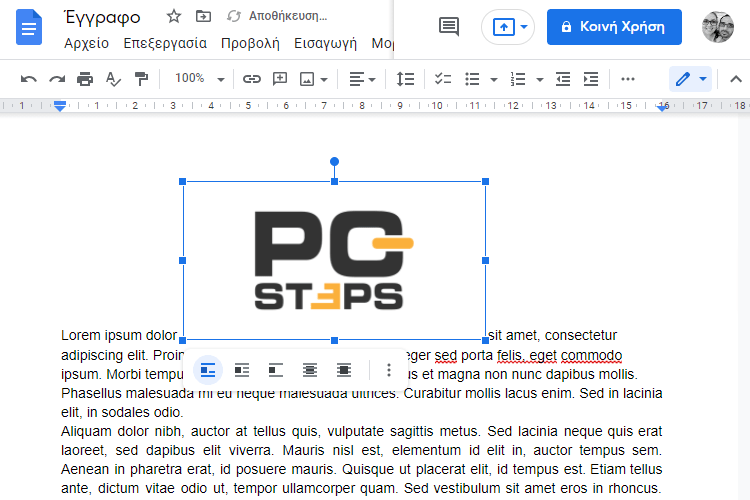The width and height of the screenshot is (750, 500).
Task: Click the Undo toolbar icon
Action: click(29, 79)
